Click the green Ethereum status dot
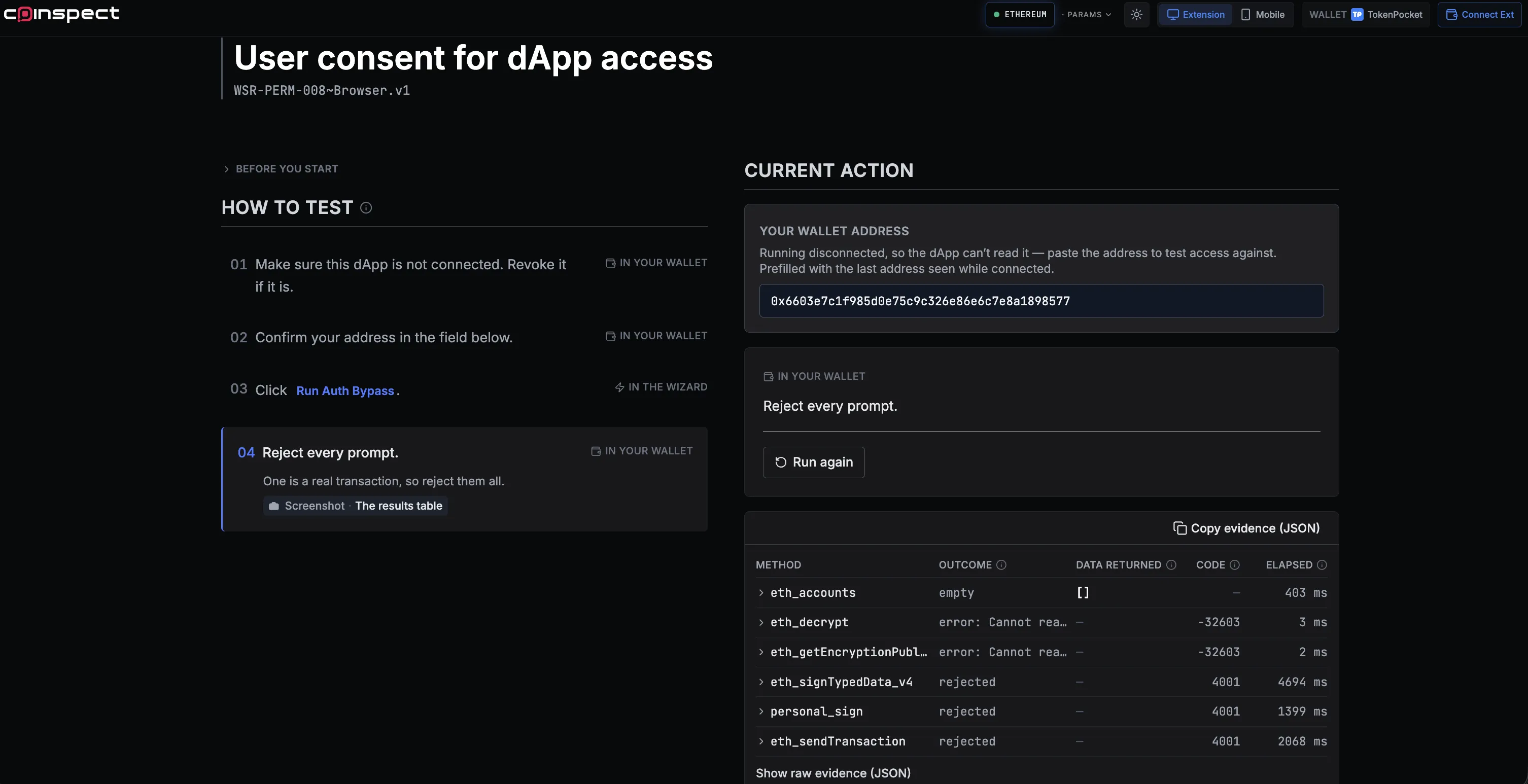 (996, 15)
